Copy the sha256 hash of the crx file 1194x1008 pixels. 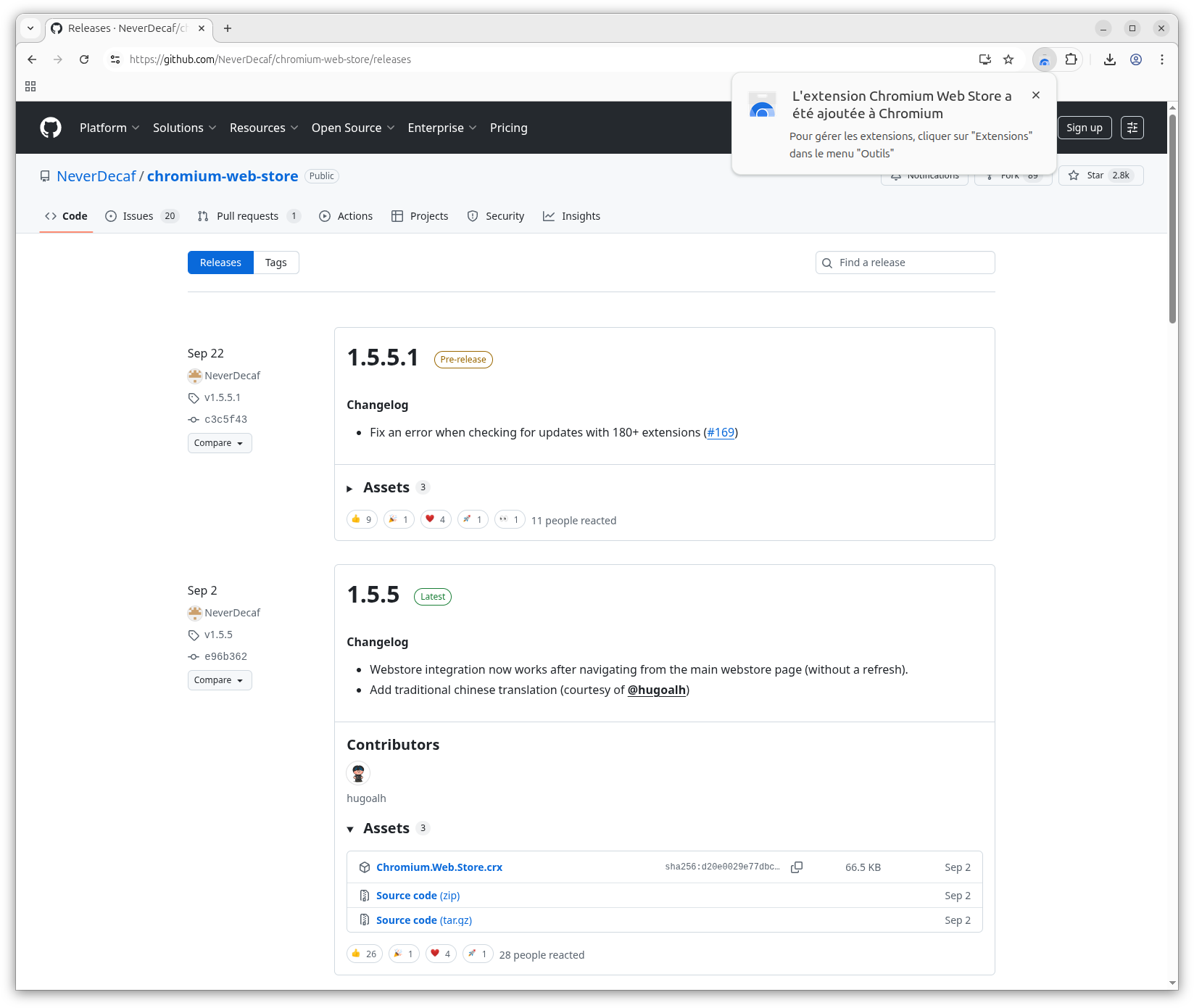click(x=797, y=867)
